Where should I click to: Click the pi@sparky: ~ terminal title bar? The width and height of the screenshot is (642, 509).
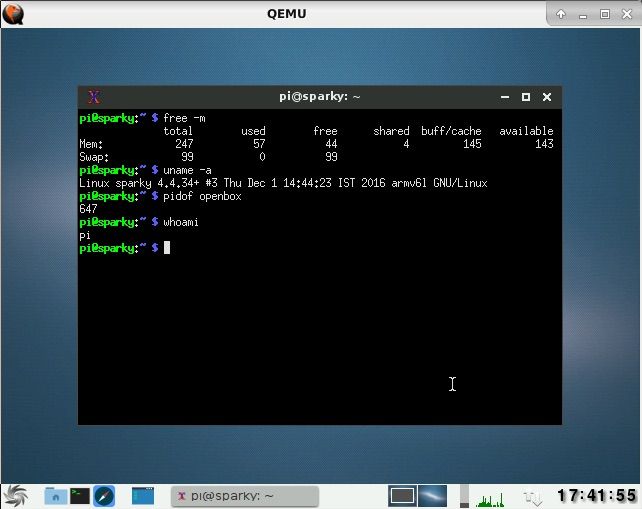point(320,97)
